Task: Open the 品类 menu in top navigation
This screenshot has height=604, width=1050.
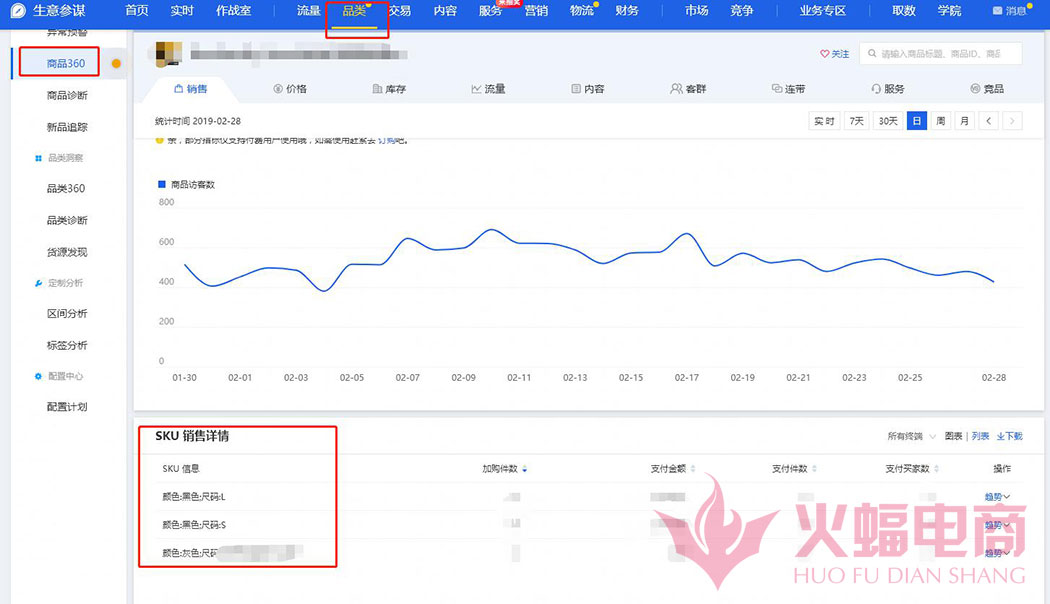Action: 356,11
